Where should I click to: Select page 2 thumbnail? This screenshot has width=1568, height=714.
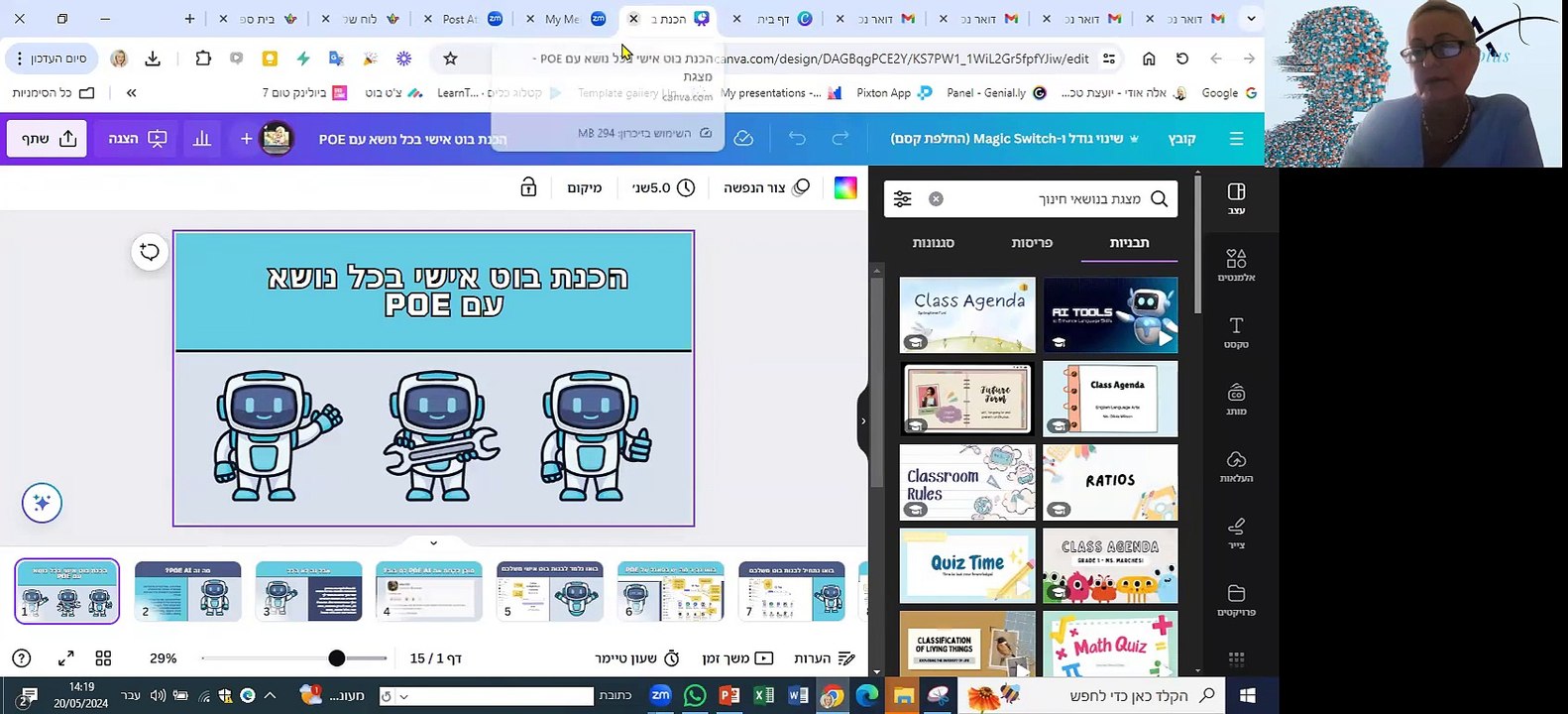point(188,591)
